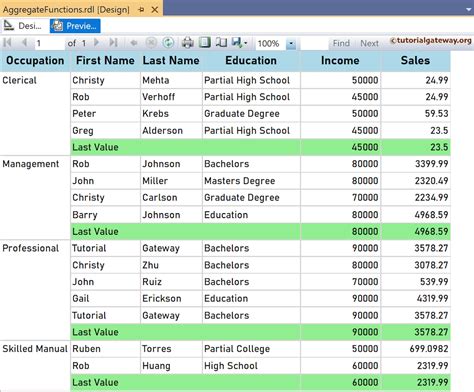This screenshot has width=474, height=392.
Task: Go to last page of report
Action: 113,43
